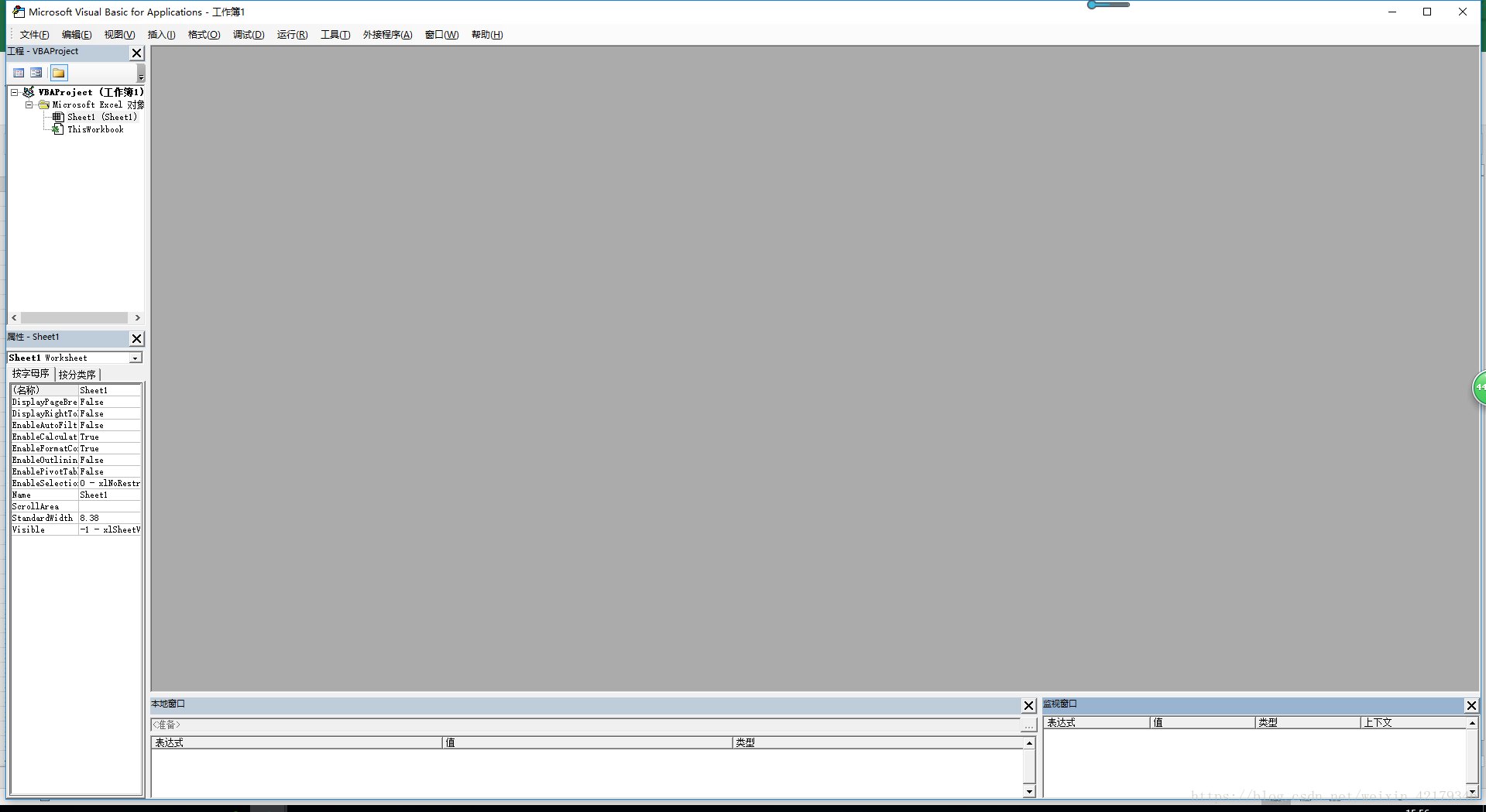The height and width of the screenshot is (812, 1486).
Task: Click locals window scrollbar down arrow
Action: tap(1029, 791)
